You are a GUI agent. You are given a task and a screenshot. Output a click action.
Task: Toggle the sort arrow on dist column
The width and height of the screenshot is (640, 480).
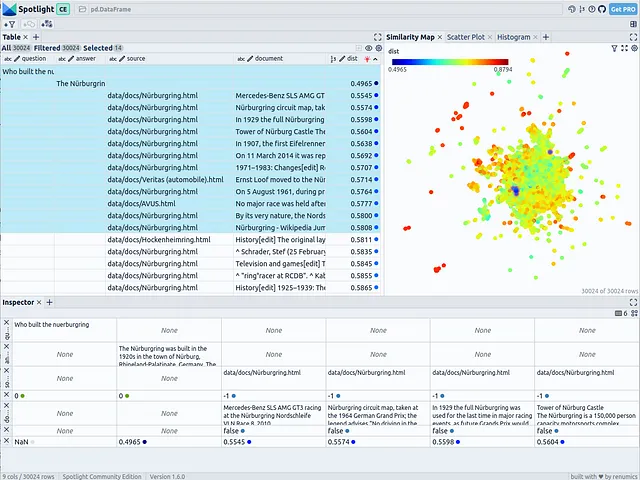376,59
